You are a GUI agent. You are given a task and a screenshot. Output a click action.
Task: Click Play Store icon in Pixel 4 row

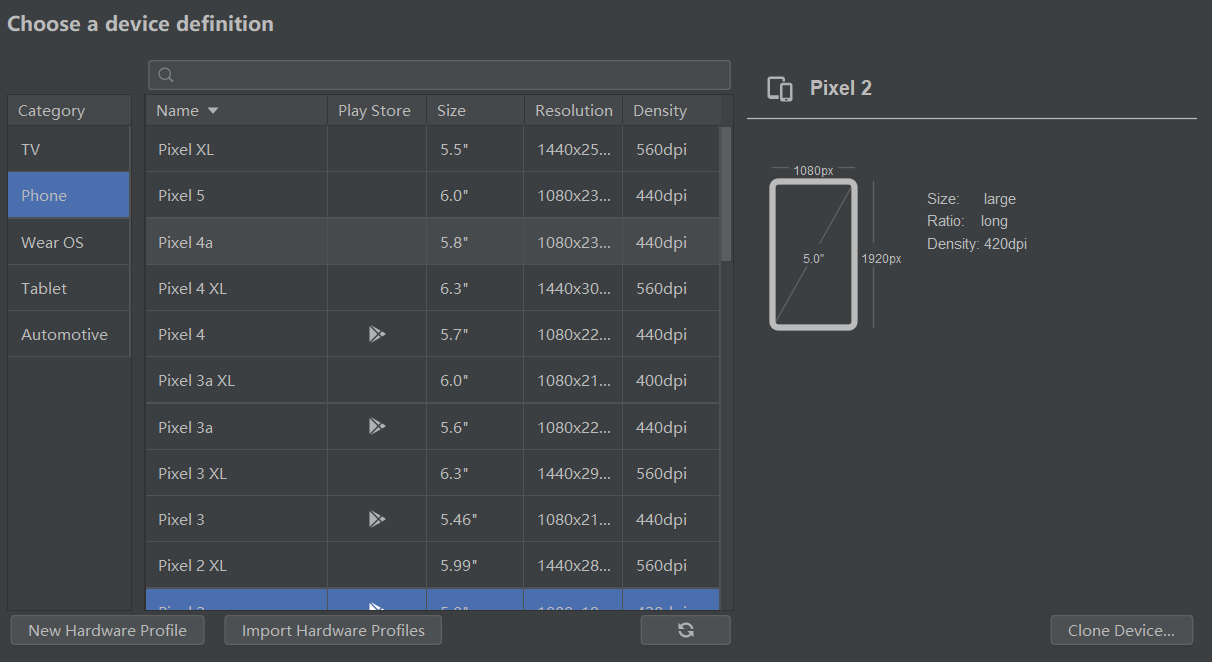coord(376,335)
